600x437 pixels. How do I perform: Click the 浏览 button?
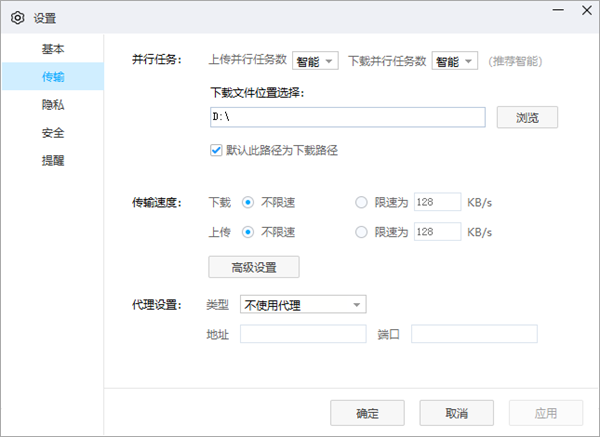point(527,117)
